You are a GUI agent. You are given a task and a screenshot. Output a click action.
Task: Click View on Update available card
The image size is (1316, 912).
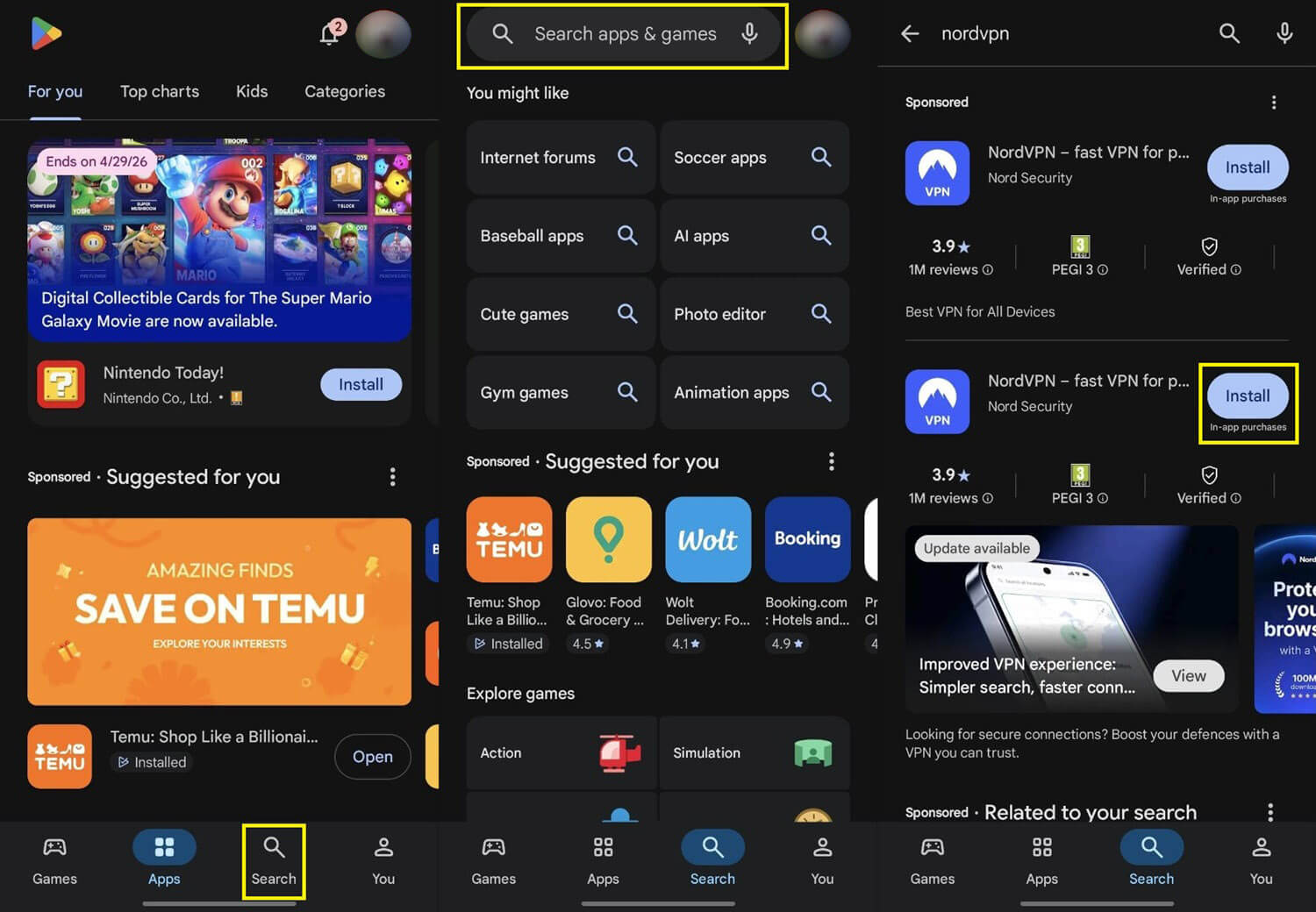[1188, 675]
